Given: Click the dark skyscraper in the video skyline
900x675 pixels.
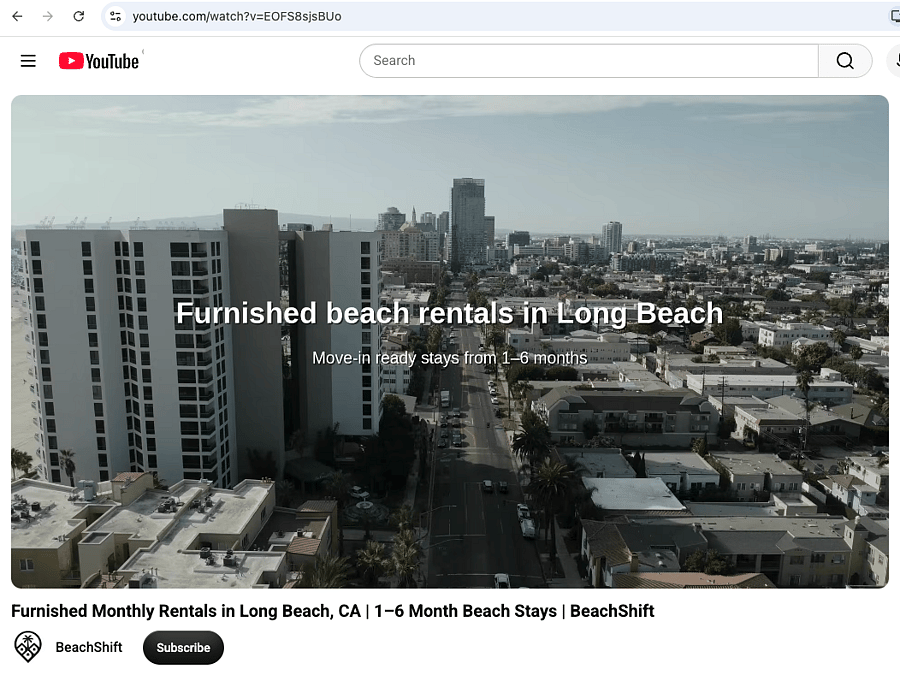Looking at the screenshot, I should pos(468,223).
